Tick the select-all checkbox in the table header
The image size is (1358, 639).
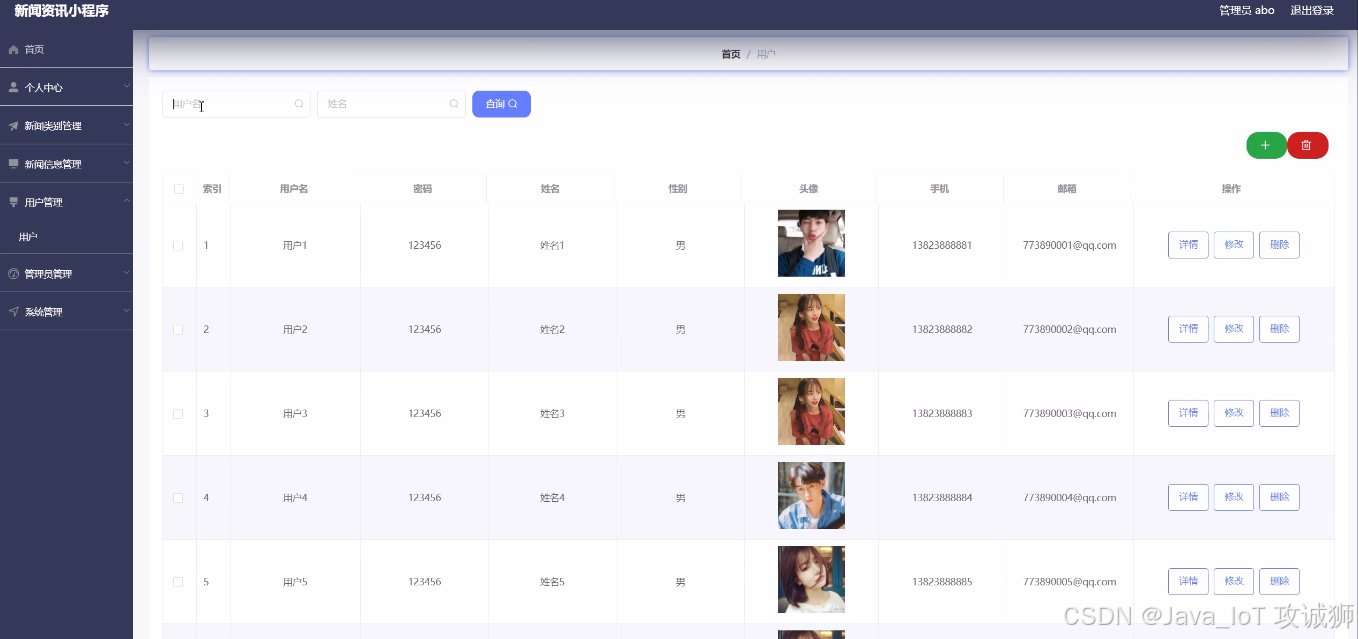pos(179,189)
